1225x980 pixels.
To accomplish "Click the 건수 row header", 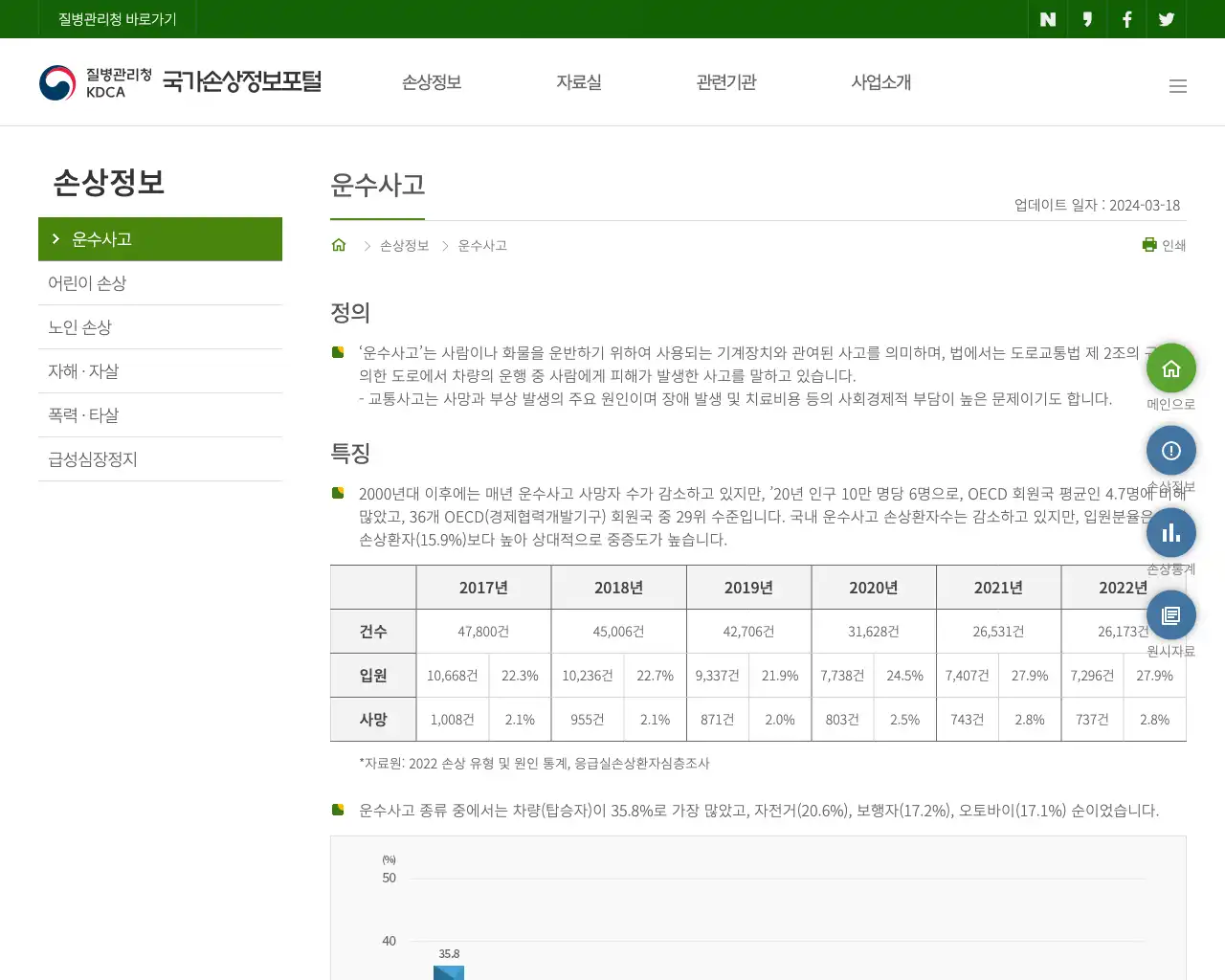I will pyautogui.click(x=373, y=632).
